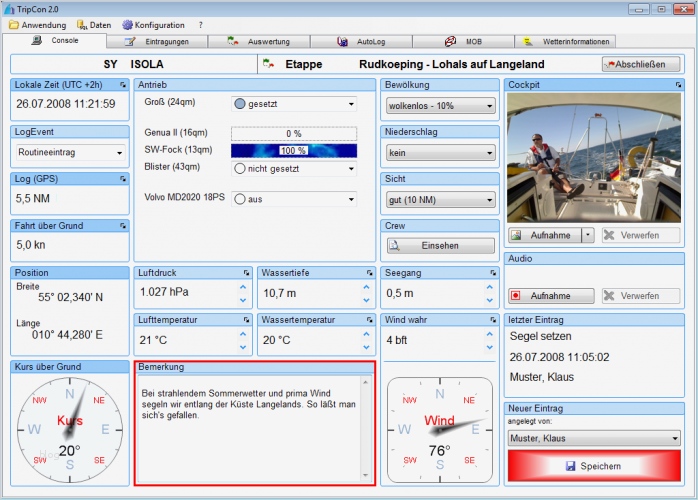
Task: Click the Wassertiefe panel corner icon
Action: [370, 272]
